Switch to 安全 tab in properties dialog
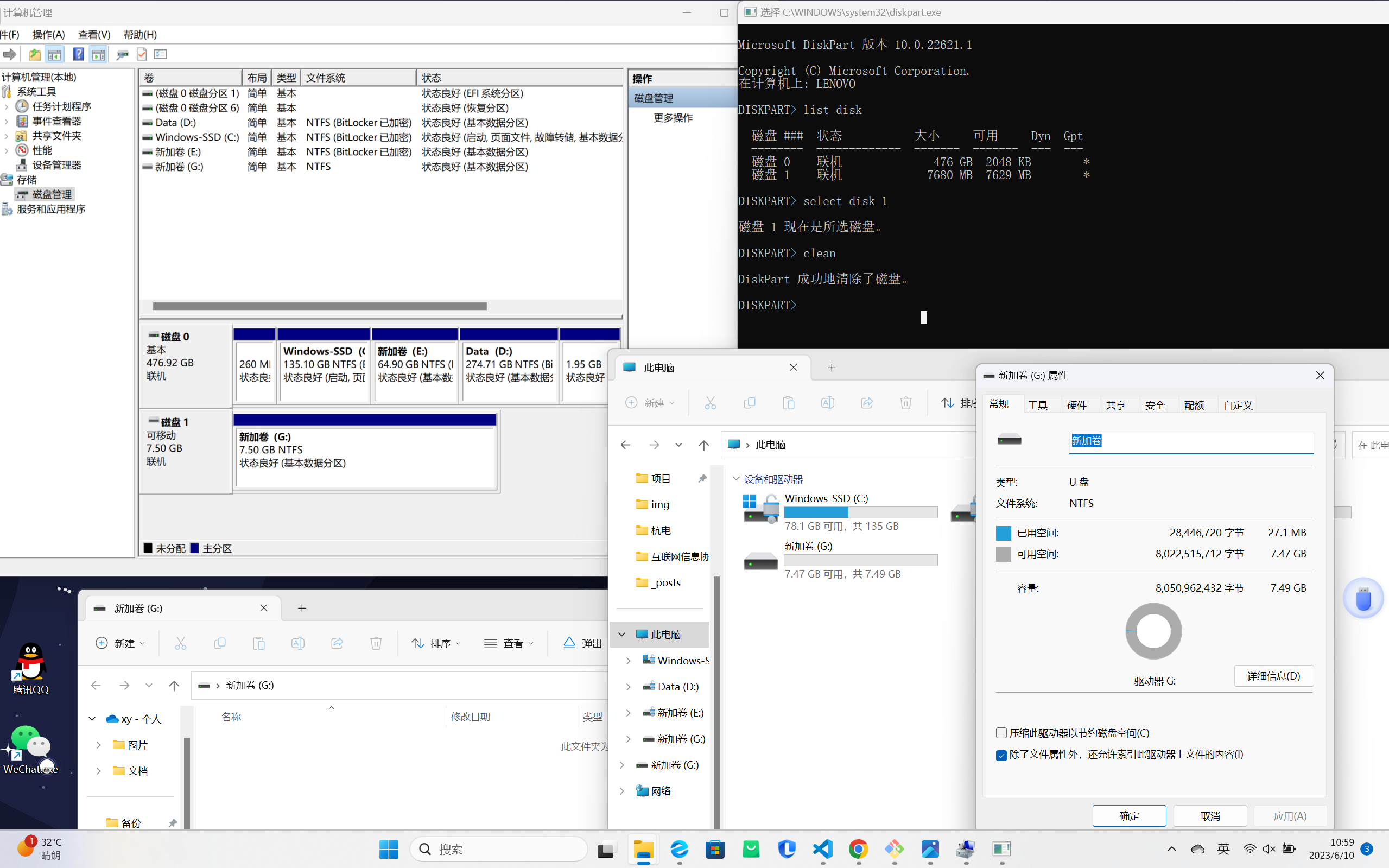Viewport: 1389px width, 868px height. 1155,405
